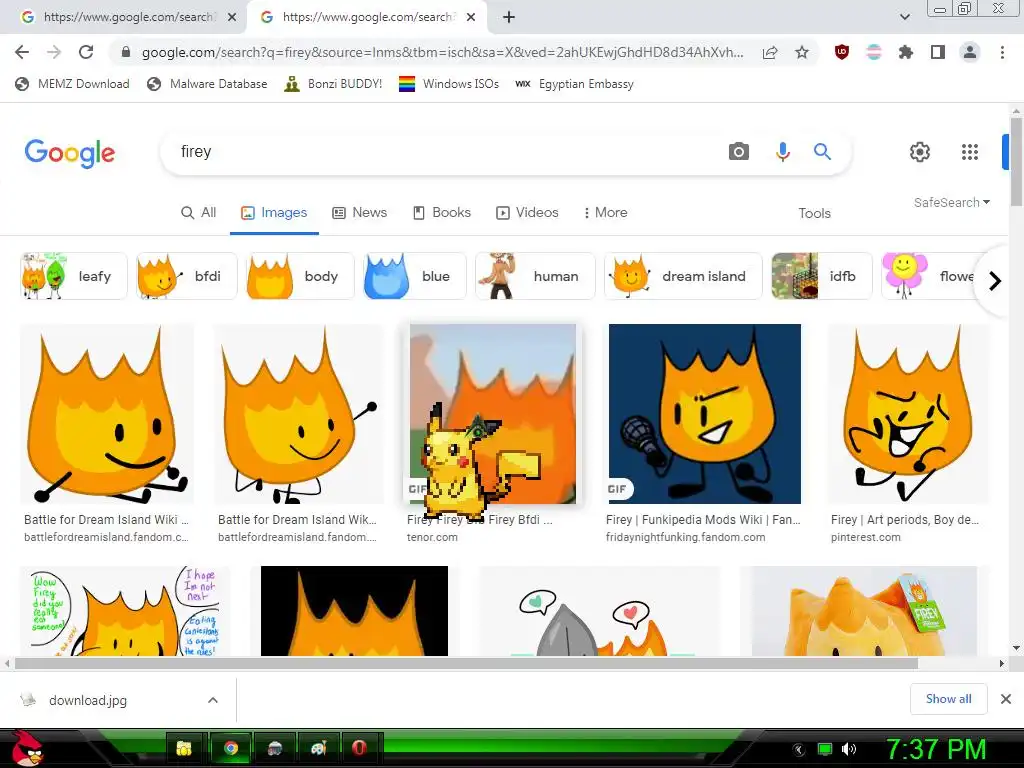Open the Firey and stone hearts image

click(600, 611)
